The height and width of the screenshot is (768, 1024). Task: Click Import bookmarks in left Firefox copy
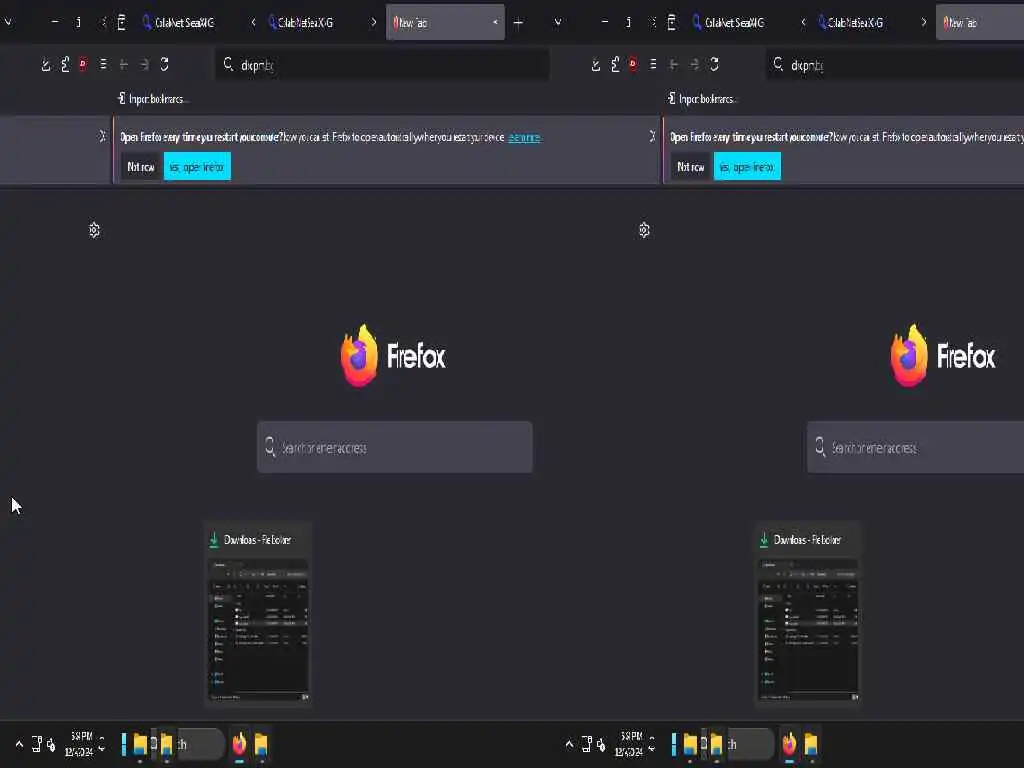coord(153,99)
